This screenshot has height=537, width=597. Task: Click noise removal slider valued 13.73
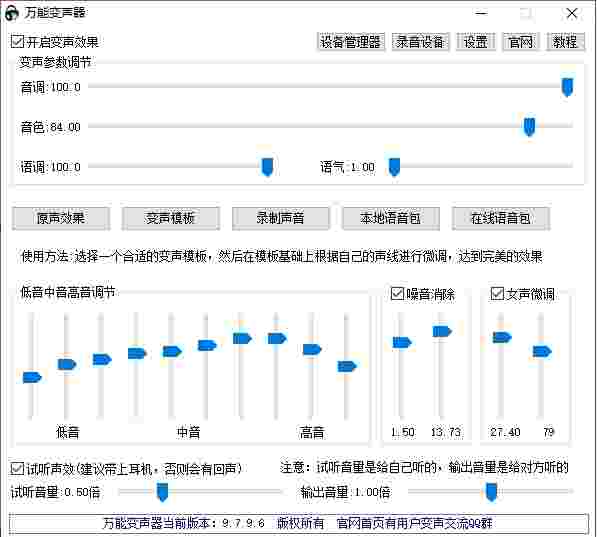[x=442, y=331]
